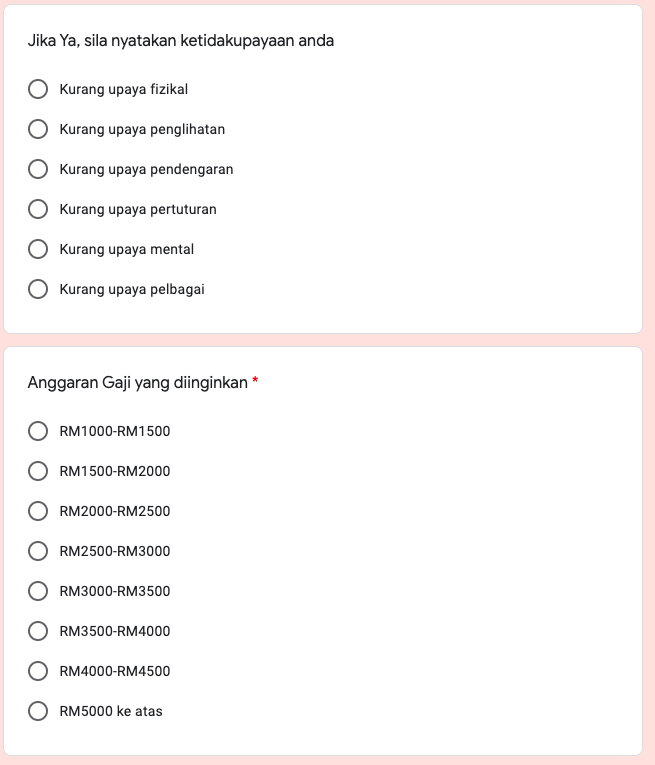The width and height of the screenshot is (655, 765).
Task: Select the RM1500-RM2000 salary option
Action: click(x=38, y=471)
